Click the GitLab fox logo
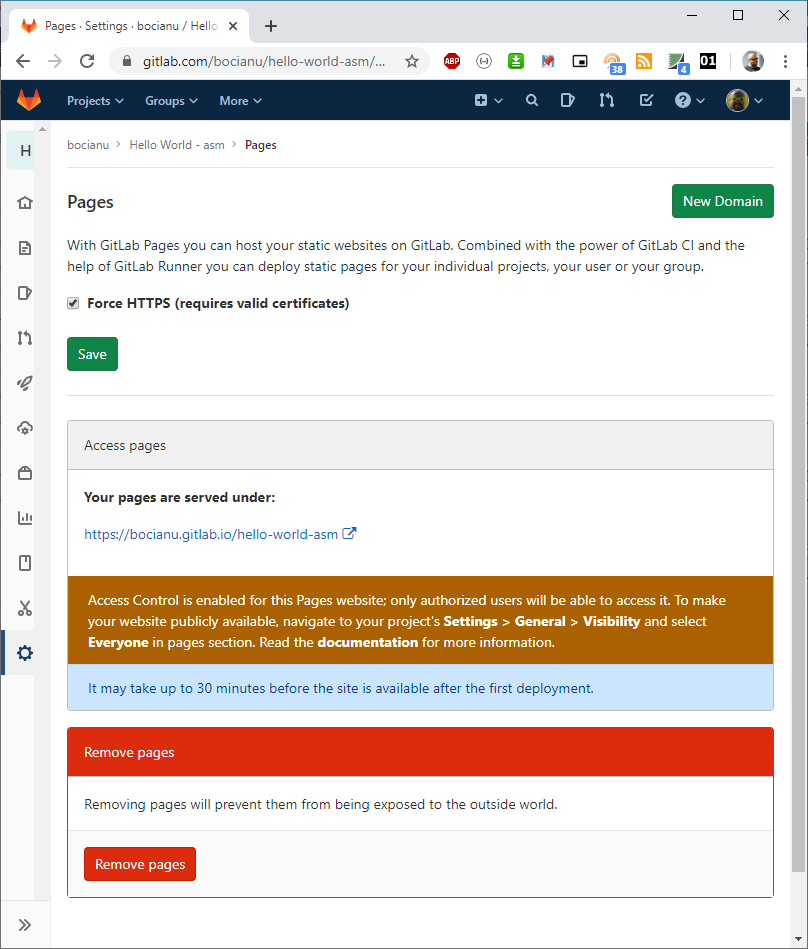Viewport: 808px width, 949px height. click(29, 101)
